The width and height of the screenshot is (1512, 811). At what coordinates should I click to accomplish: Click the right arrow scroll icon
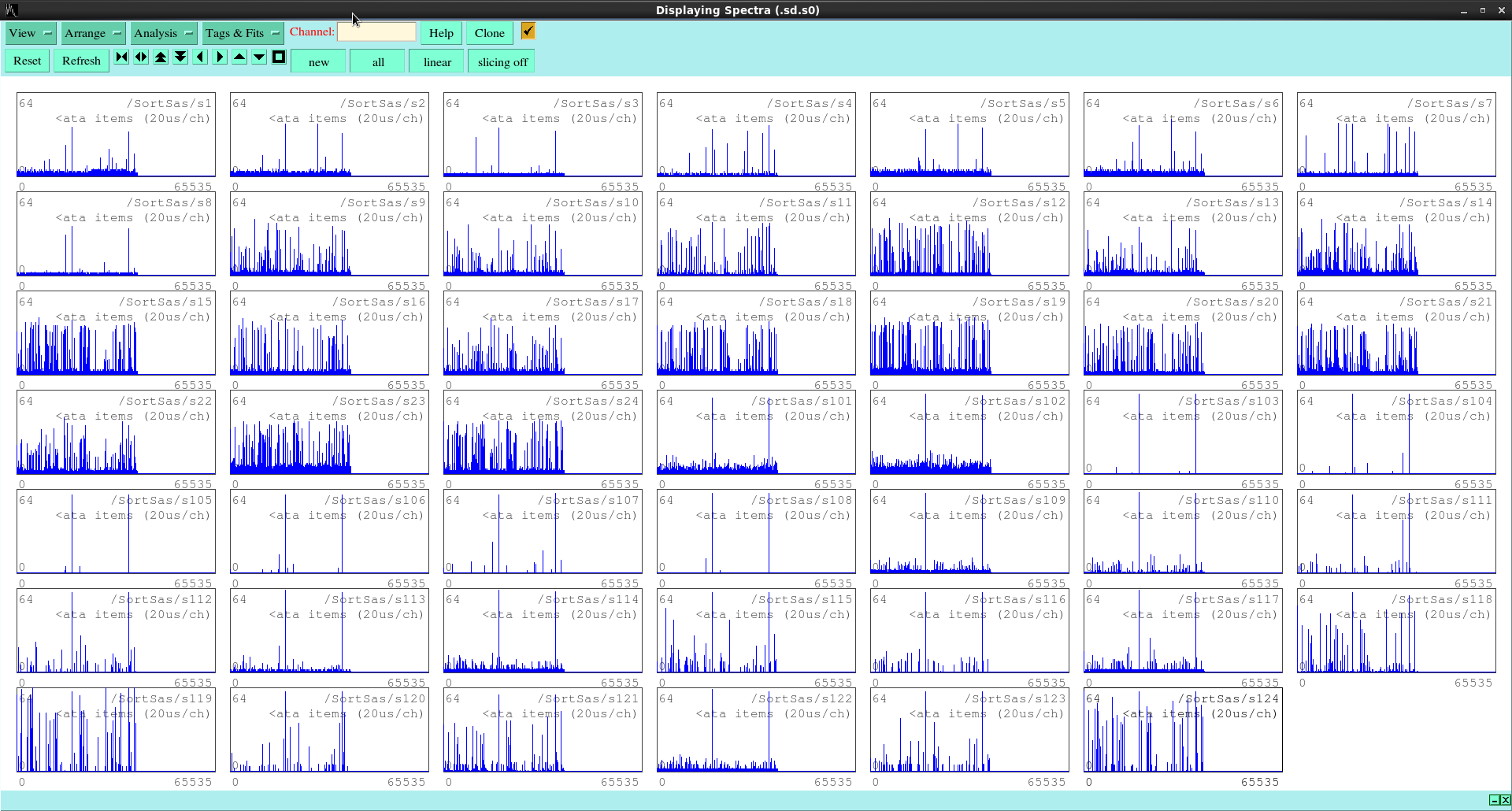point(220,57)
